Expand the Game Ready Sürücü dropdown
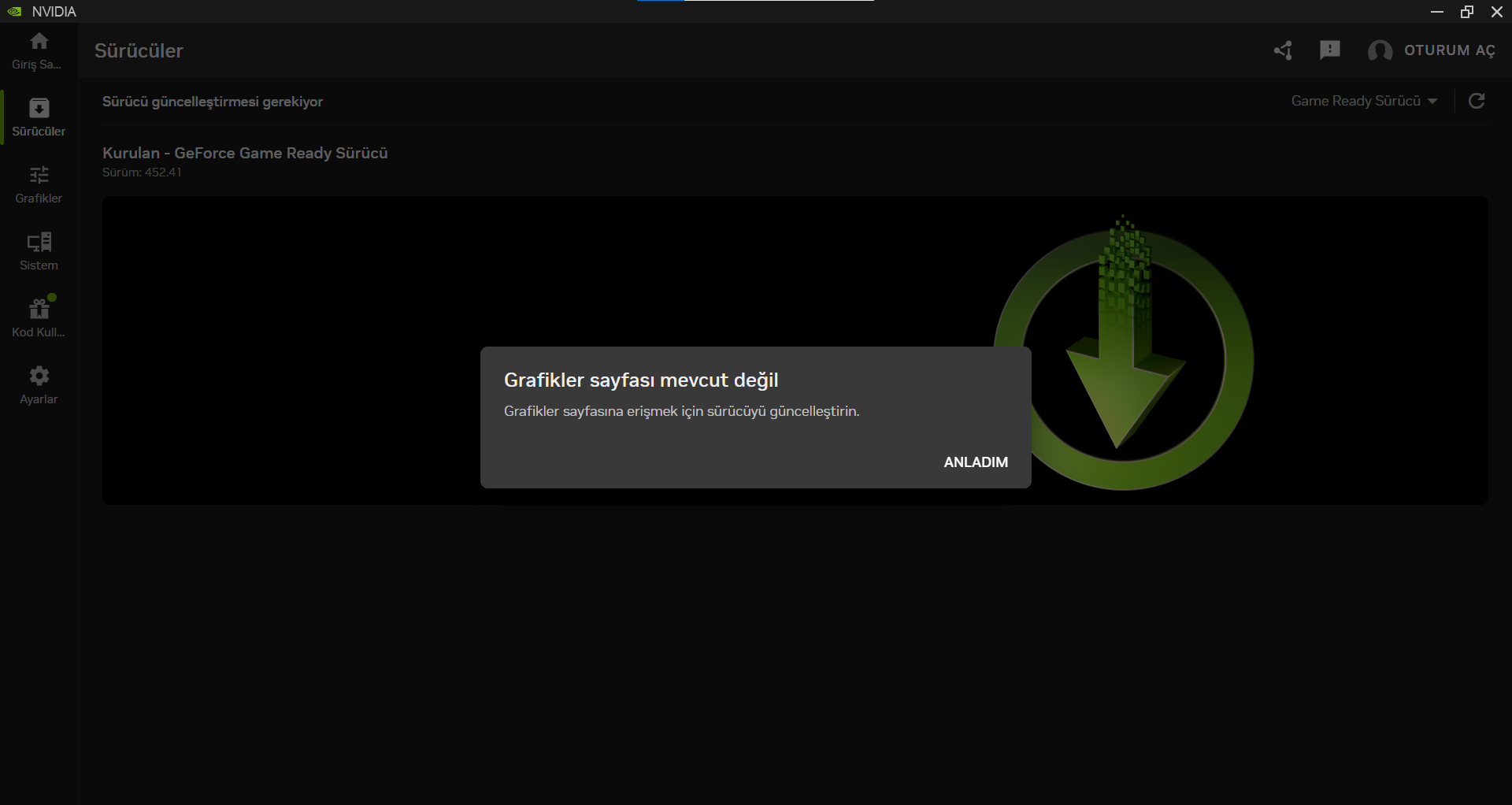1512x805 pixels. [x=1364, y=101]
